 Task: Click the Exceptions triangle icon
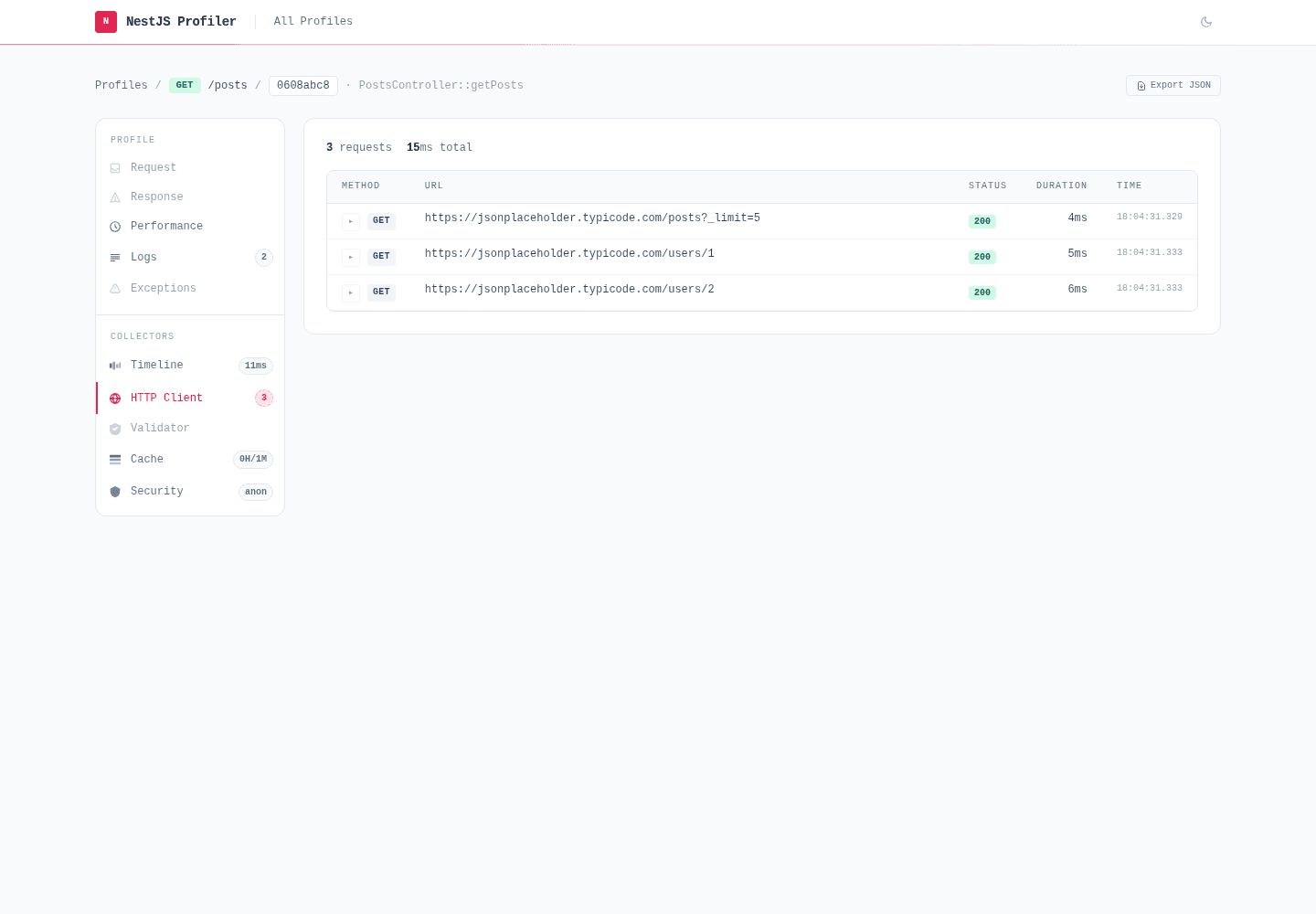tap(115, 289)
